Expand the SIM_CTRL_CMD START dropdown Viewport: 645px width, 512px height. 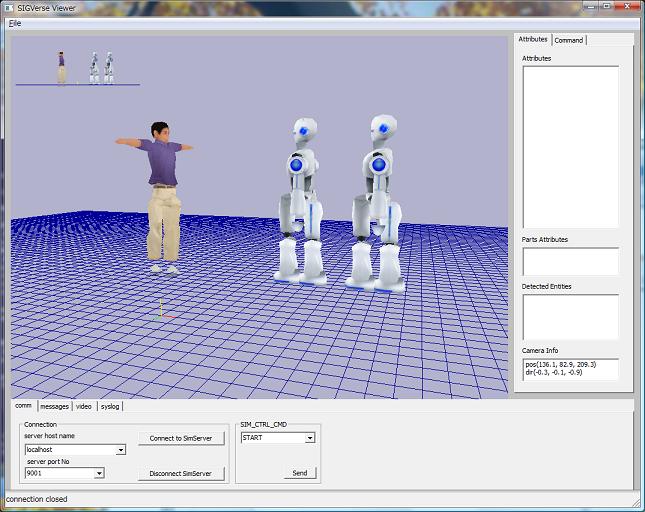pyautogui.click(x=310, y=438)
